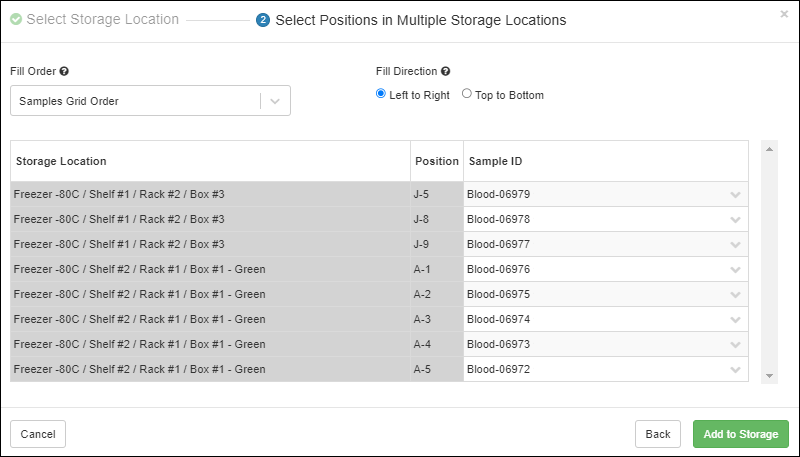Close the dialog with the X icon
Screen dimensions: 800x457
783,14
